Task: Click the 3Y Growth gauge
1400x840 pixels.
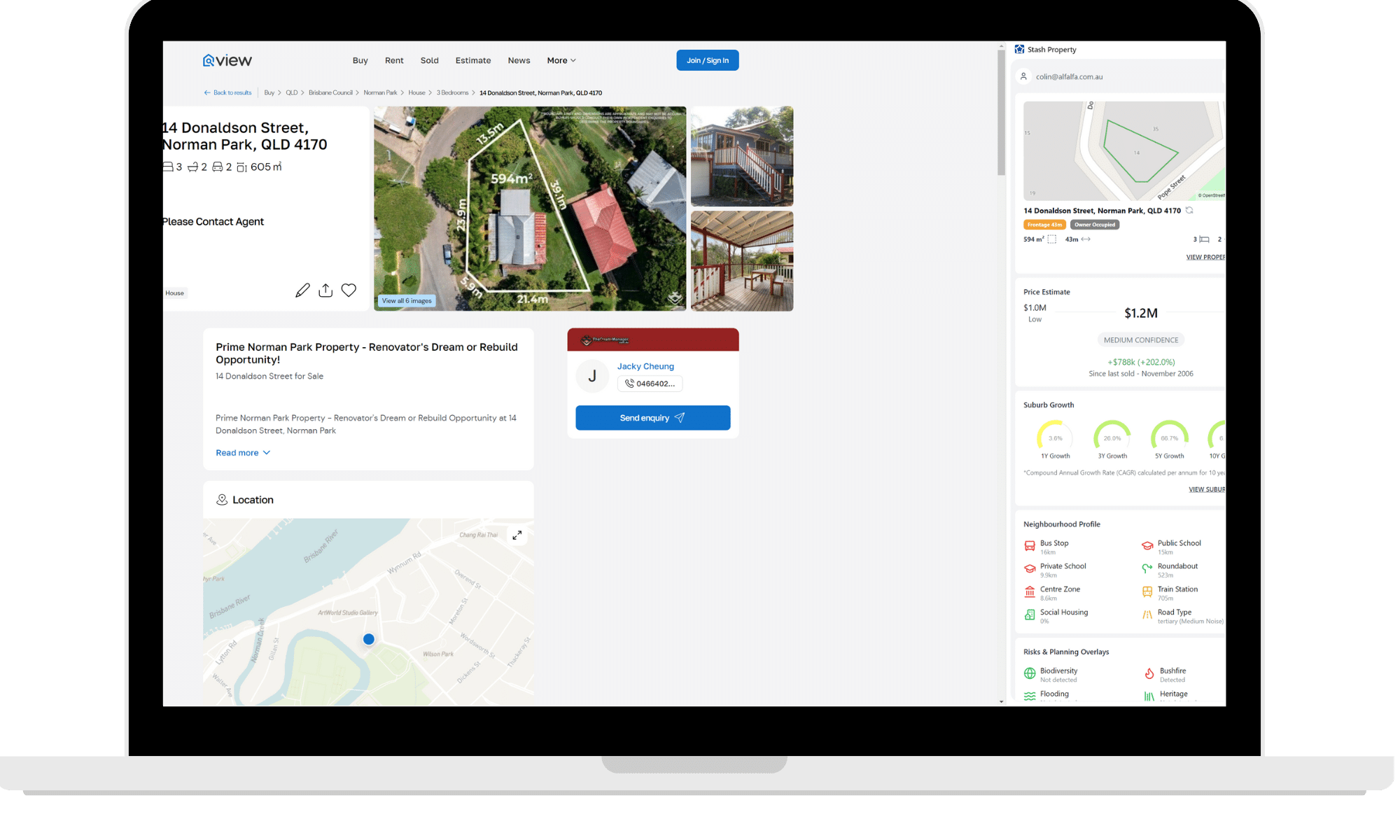Action: (x=1112, y=439)
